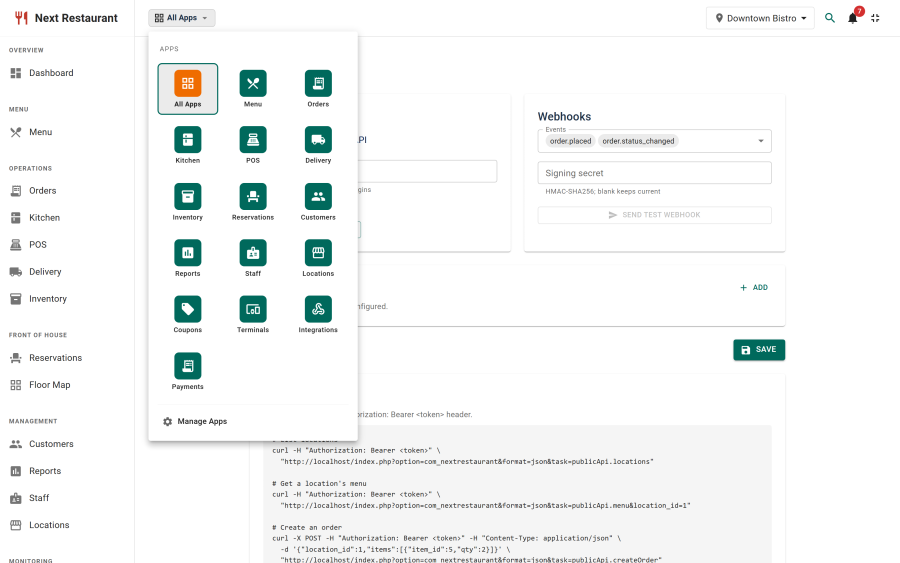Open the Reports app tile
Screen dimensions: 900x563
click(x=188, y=258)
